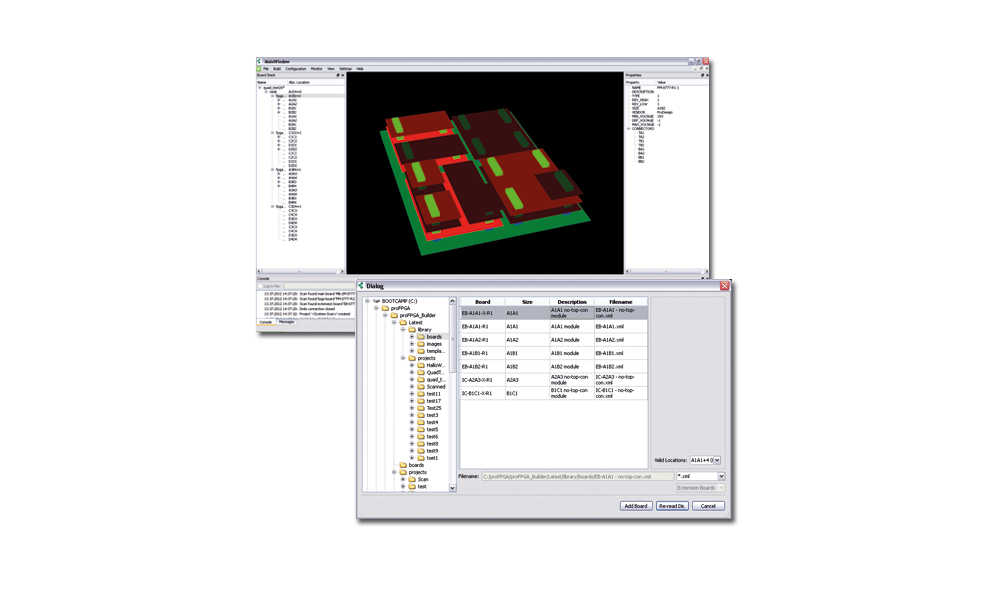Select the test8 folder icon
Screen dimensions: 1000x600
click(x=421, y=444)
